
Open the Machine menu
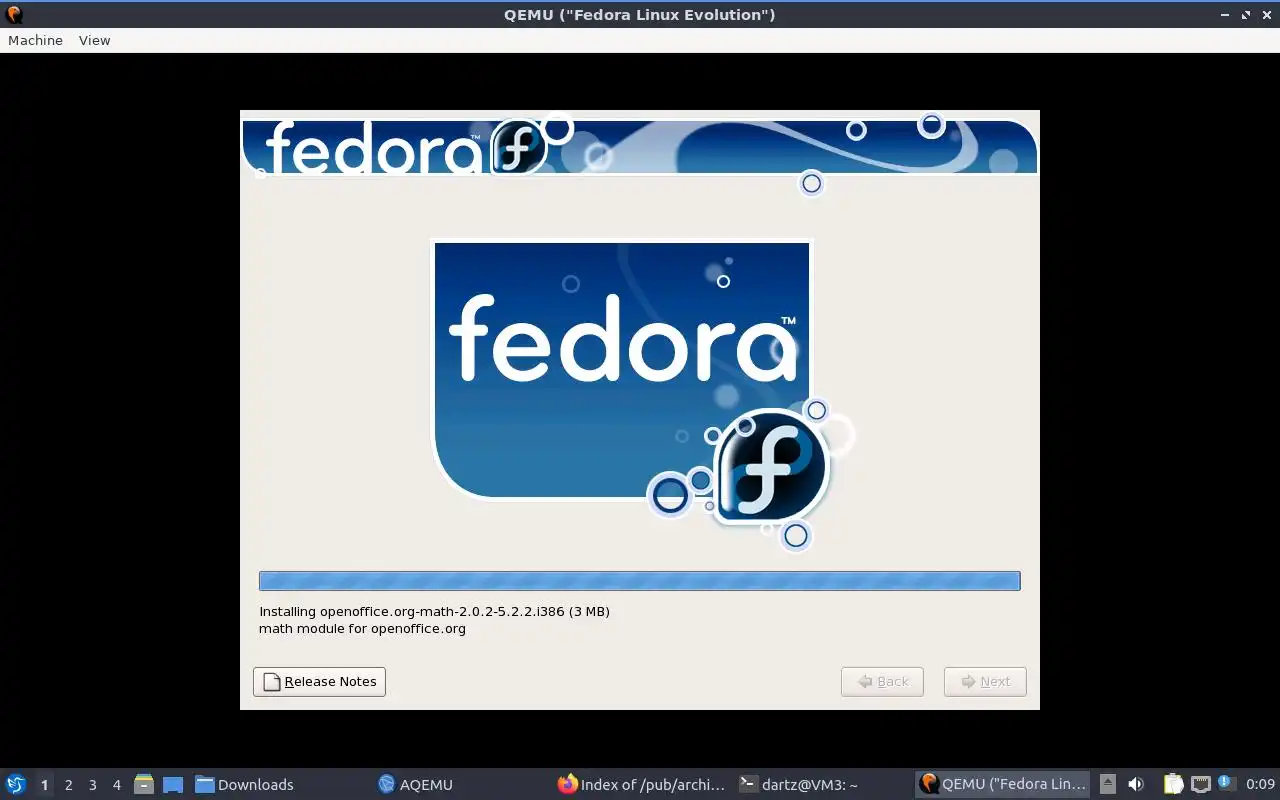tap(35, 40)
